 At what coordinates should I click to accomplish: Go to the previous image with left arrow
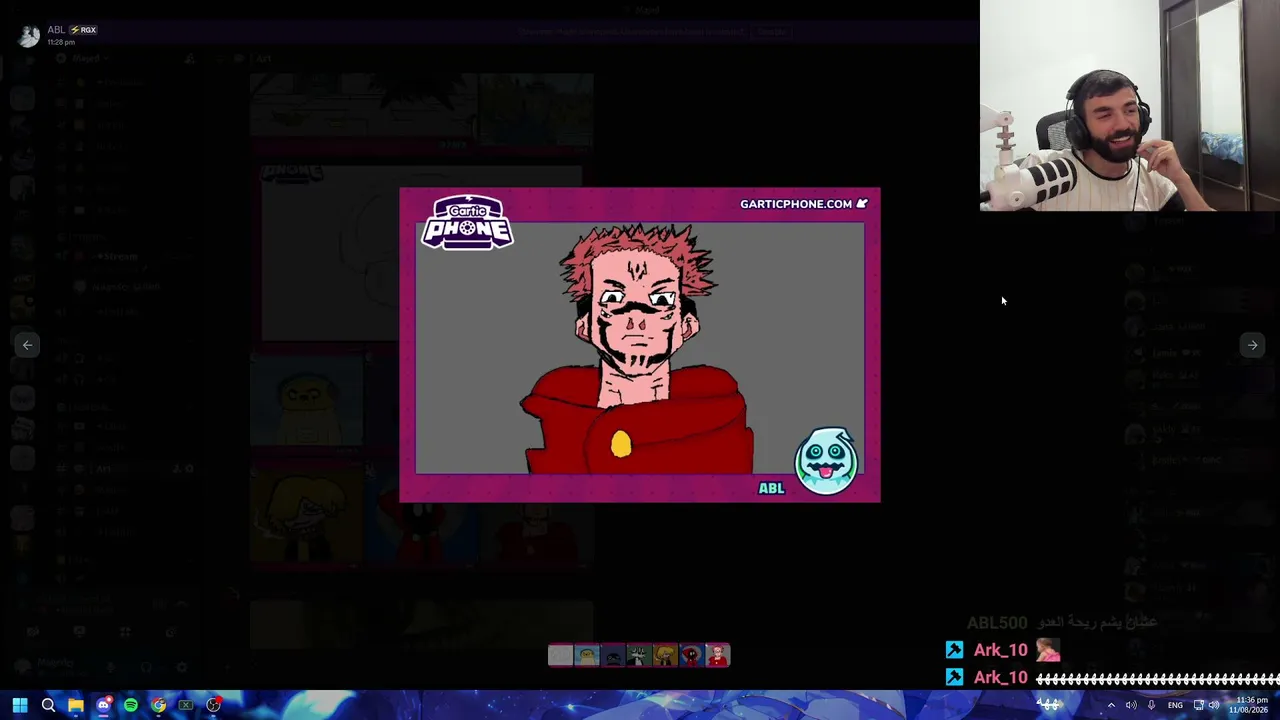coord(28,345)
